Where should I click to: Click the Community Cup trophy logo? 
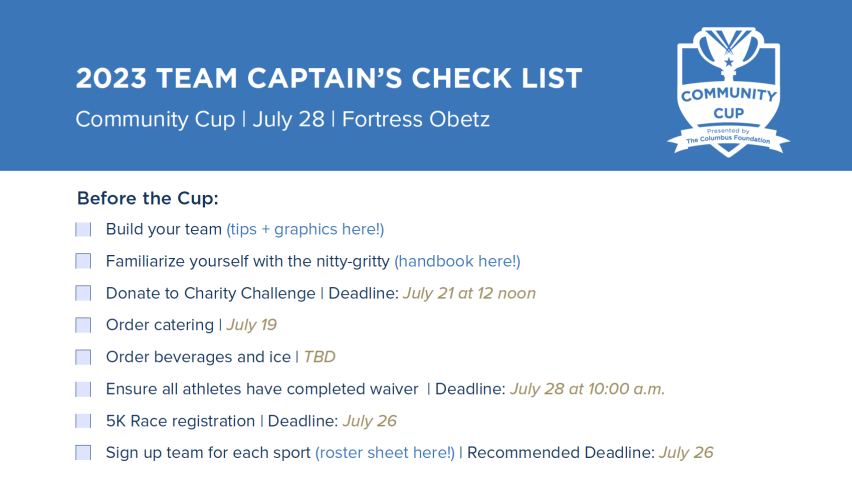(x=728, y=92)
